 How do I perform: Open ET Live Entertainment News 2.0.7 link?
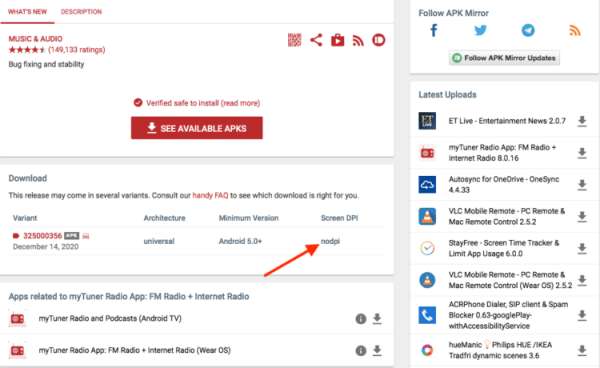507,121
